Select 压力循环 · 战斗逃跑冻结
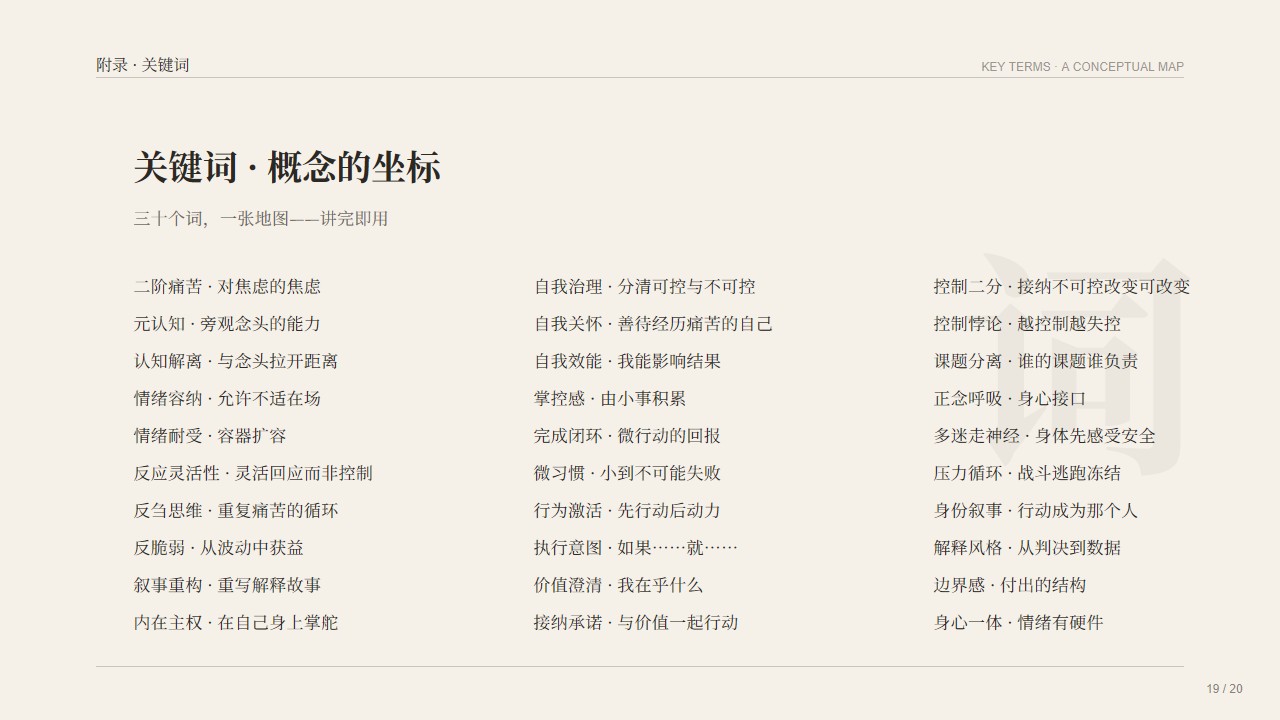This screenshot has height=720, width=1280. pyautogui.click(x=1027, y=473)
